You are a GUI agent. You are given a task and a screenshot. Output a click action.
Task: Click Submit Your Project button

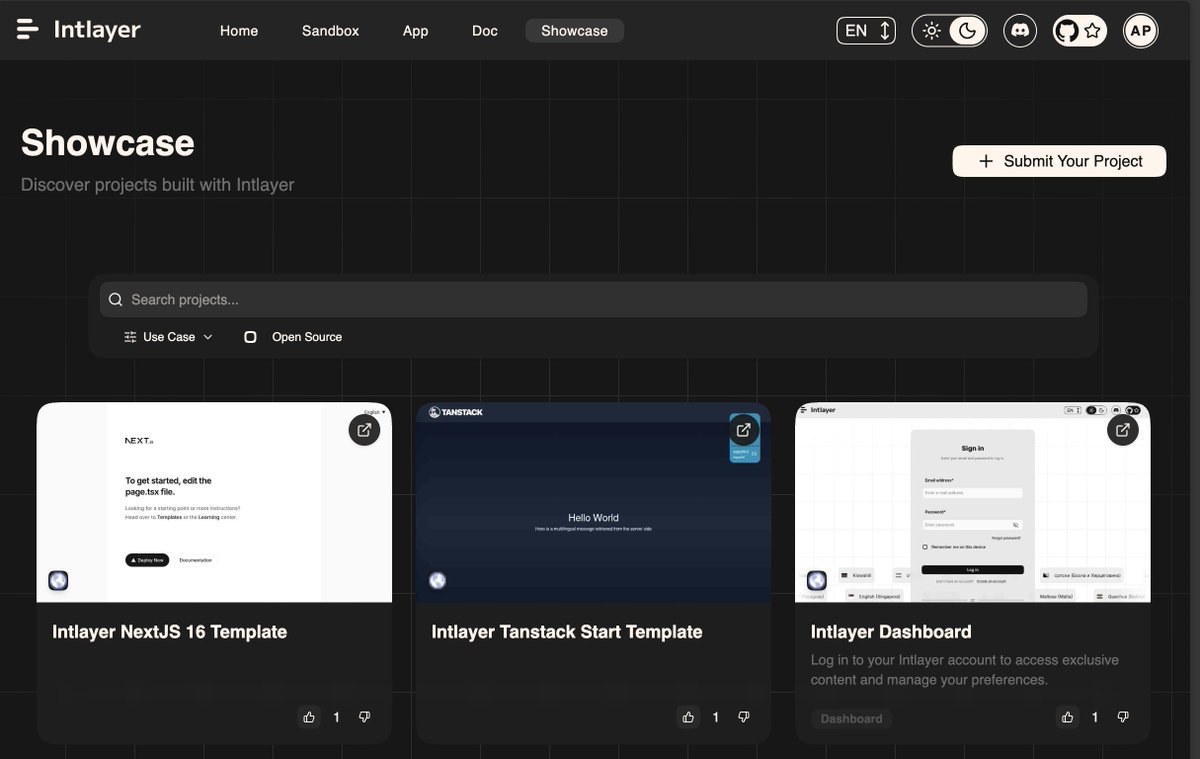click(1059, 161)
